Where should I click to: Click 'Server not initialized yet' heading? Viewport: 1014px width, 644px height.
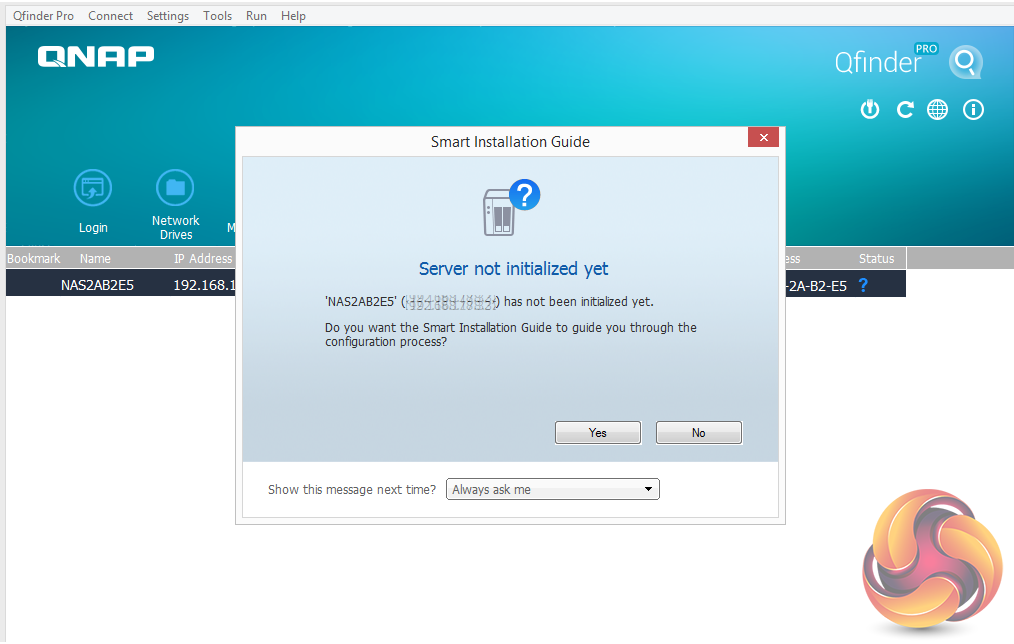(513, 268)
